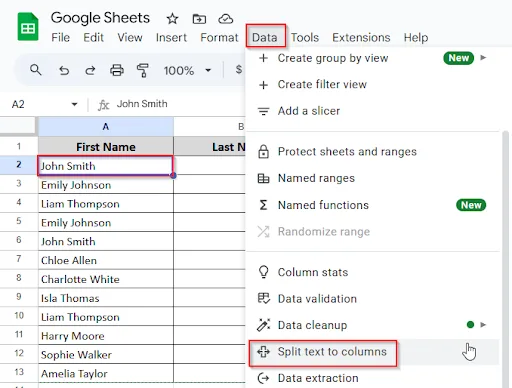
Task: Click the lightbulb icon for Column stats
Action: pyautogui.click(x=263, y=272)
